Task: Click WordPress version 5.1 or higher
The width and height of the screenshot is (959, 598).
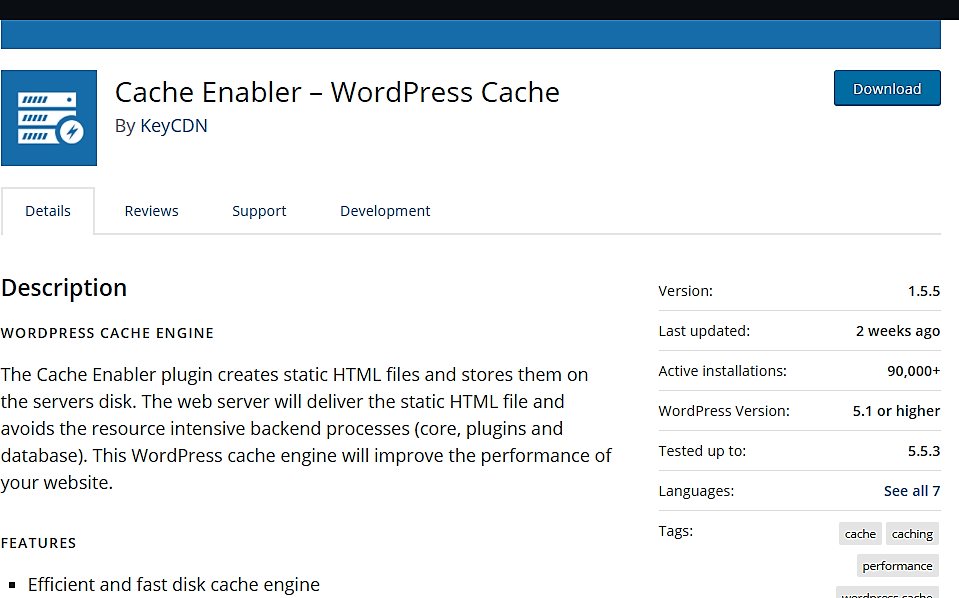Action: (896, 411)
